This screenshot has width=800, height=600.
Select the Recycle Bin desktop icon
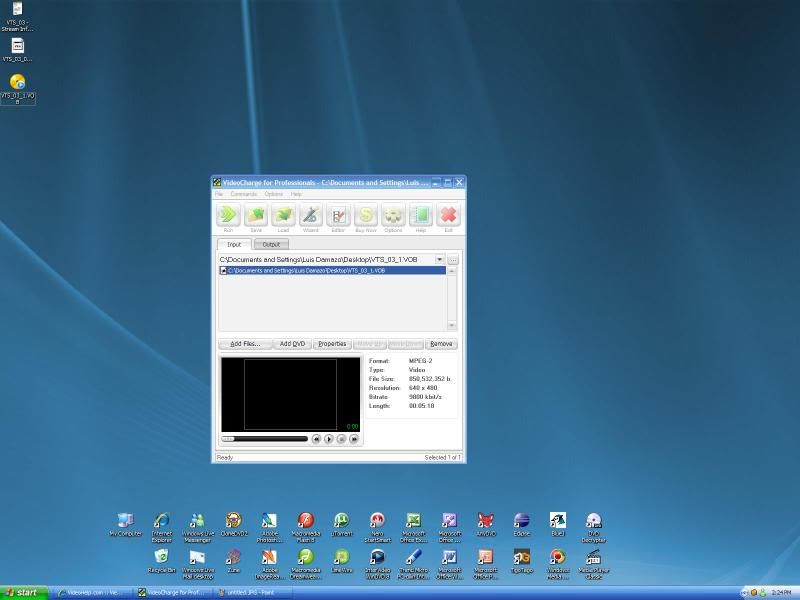point(162,561)
